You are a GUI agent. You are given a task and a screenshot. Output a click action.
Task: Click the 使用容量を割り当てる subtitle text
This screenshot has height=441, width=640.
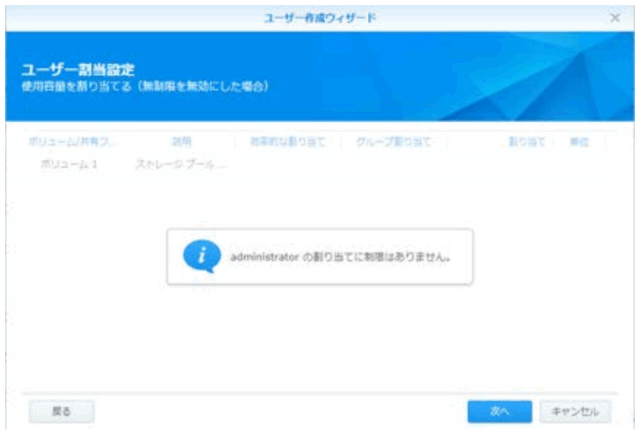[145, 86]
